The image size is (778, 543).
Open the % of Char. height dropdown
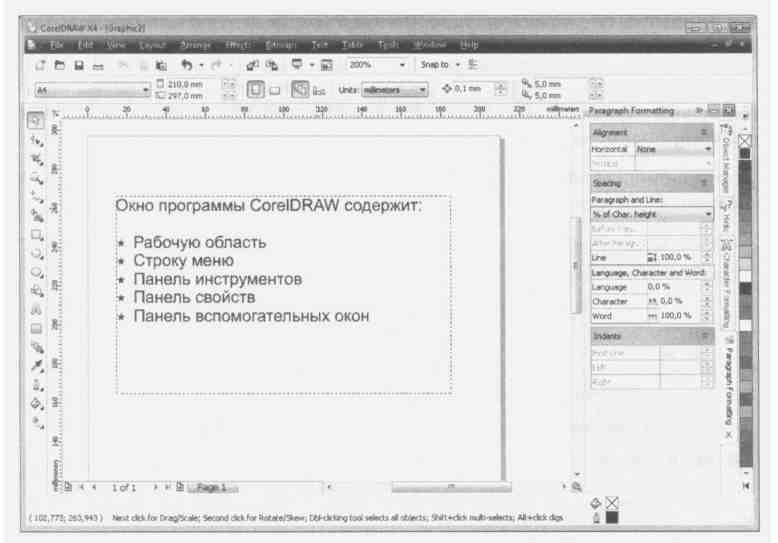point(708,214)
